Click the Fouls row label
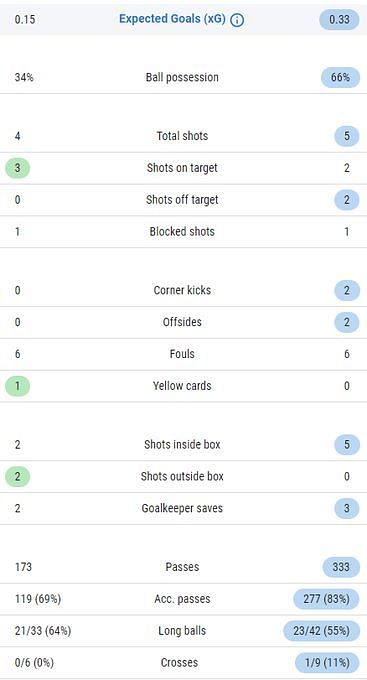This screenshot has width=367, height=680. [x=182, y=354]
